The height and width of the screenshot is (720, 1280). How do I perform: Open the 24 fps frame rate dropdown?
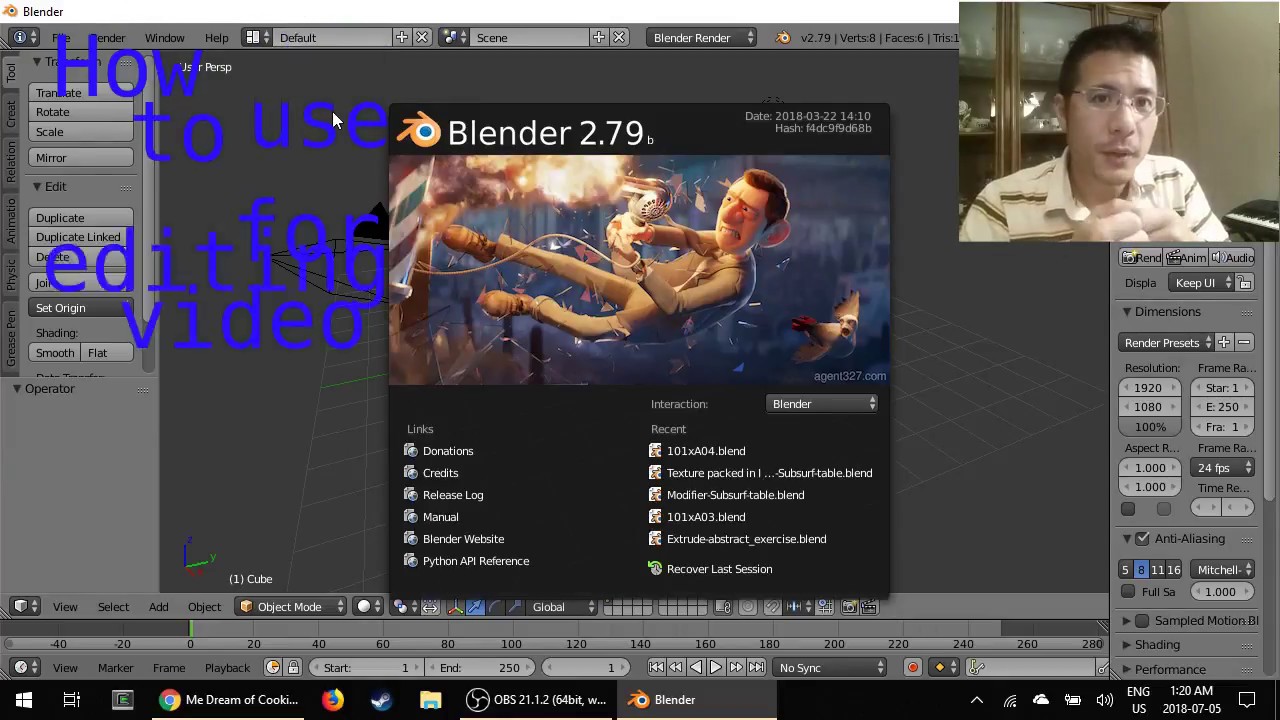click(x=1223, y=467)
